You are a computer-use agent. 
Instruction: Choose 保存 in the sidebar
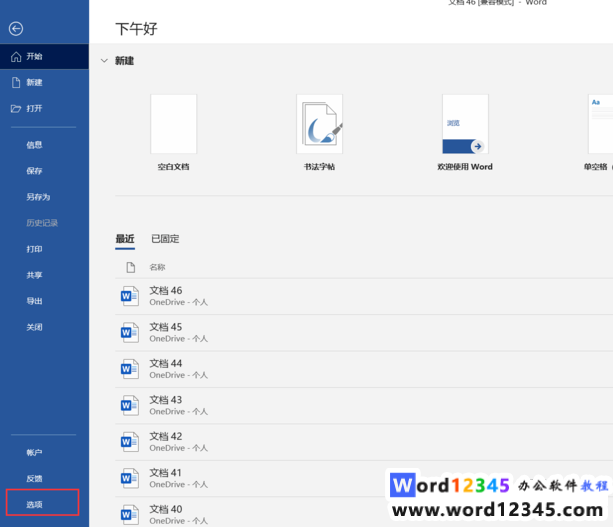[x=45, y=171]
